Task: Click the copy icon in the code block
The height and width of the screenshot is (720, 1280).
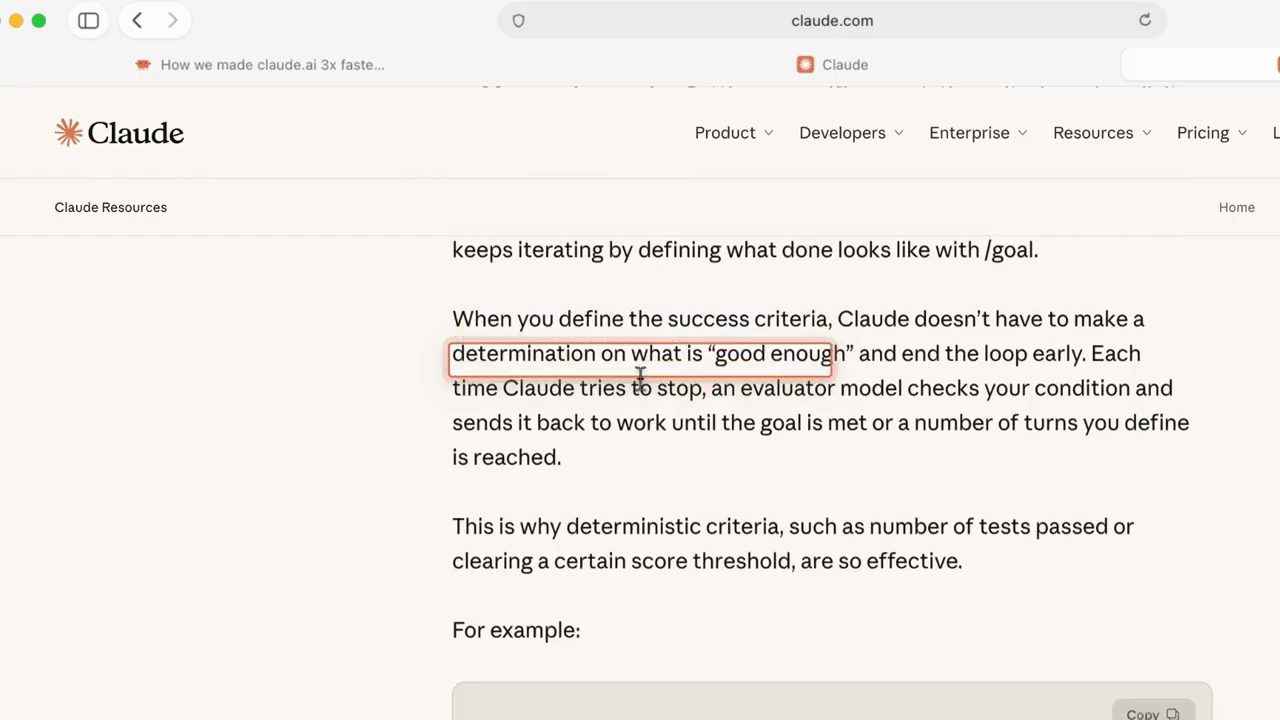Action: [1173, 714]
